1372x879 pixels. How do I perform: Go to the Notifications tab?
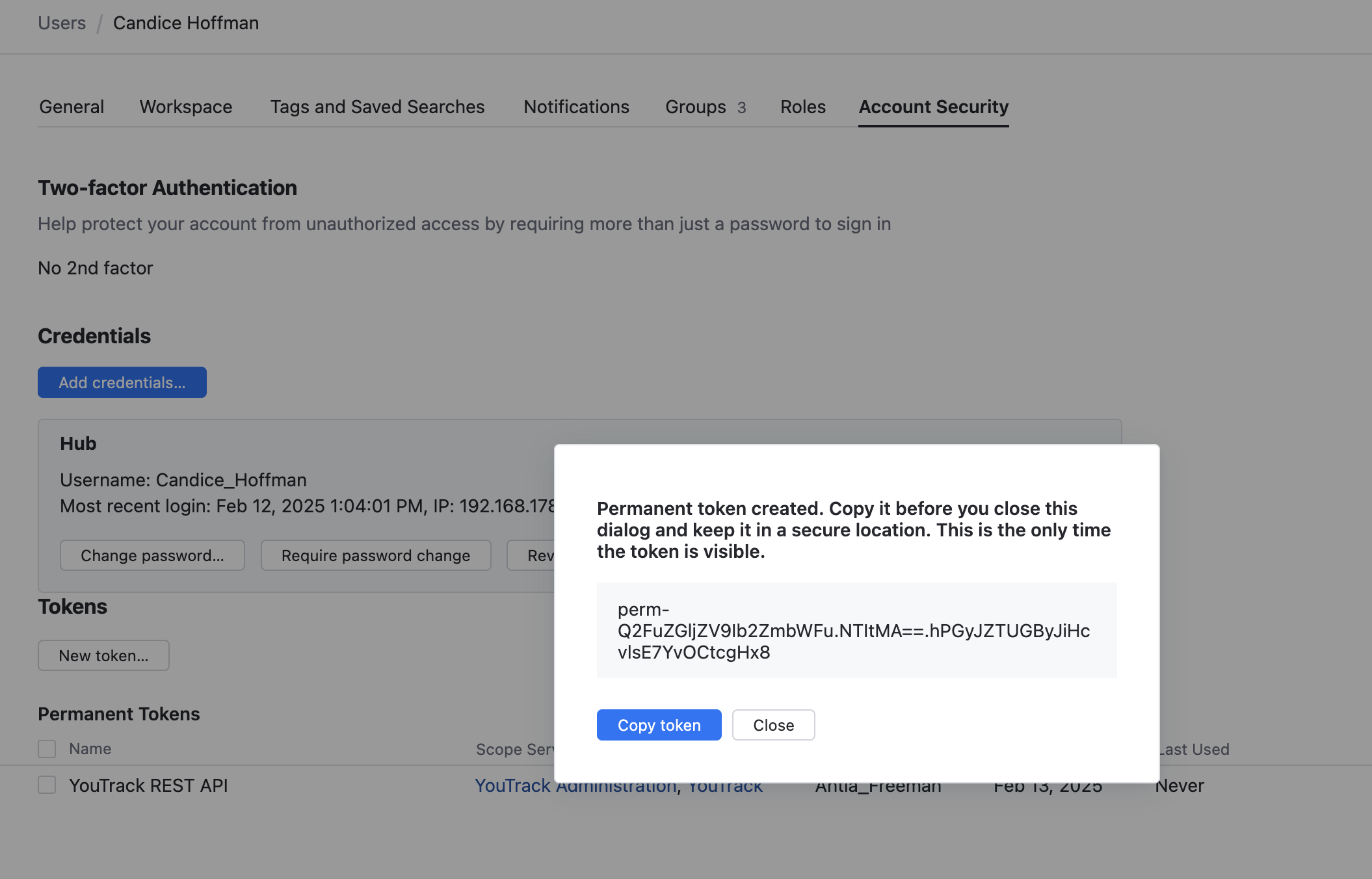(576, 107)
